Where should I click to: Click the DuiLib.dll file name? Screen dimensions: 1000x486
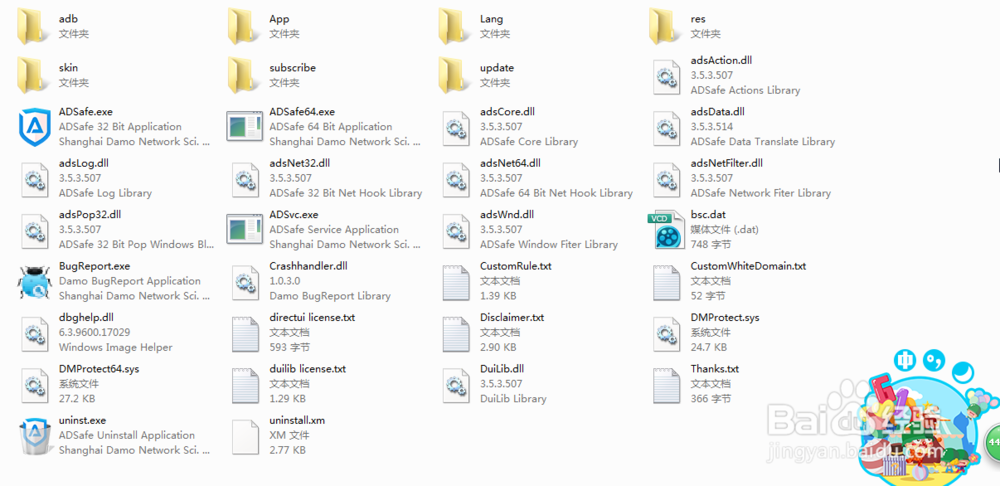tap(502, 369)
